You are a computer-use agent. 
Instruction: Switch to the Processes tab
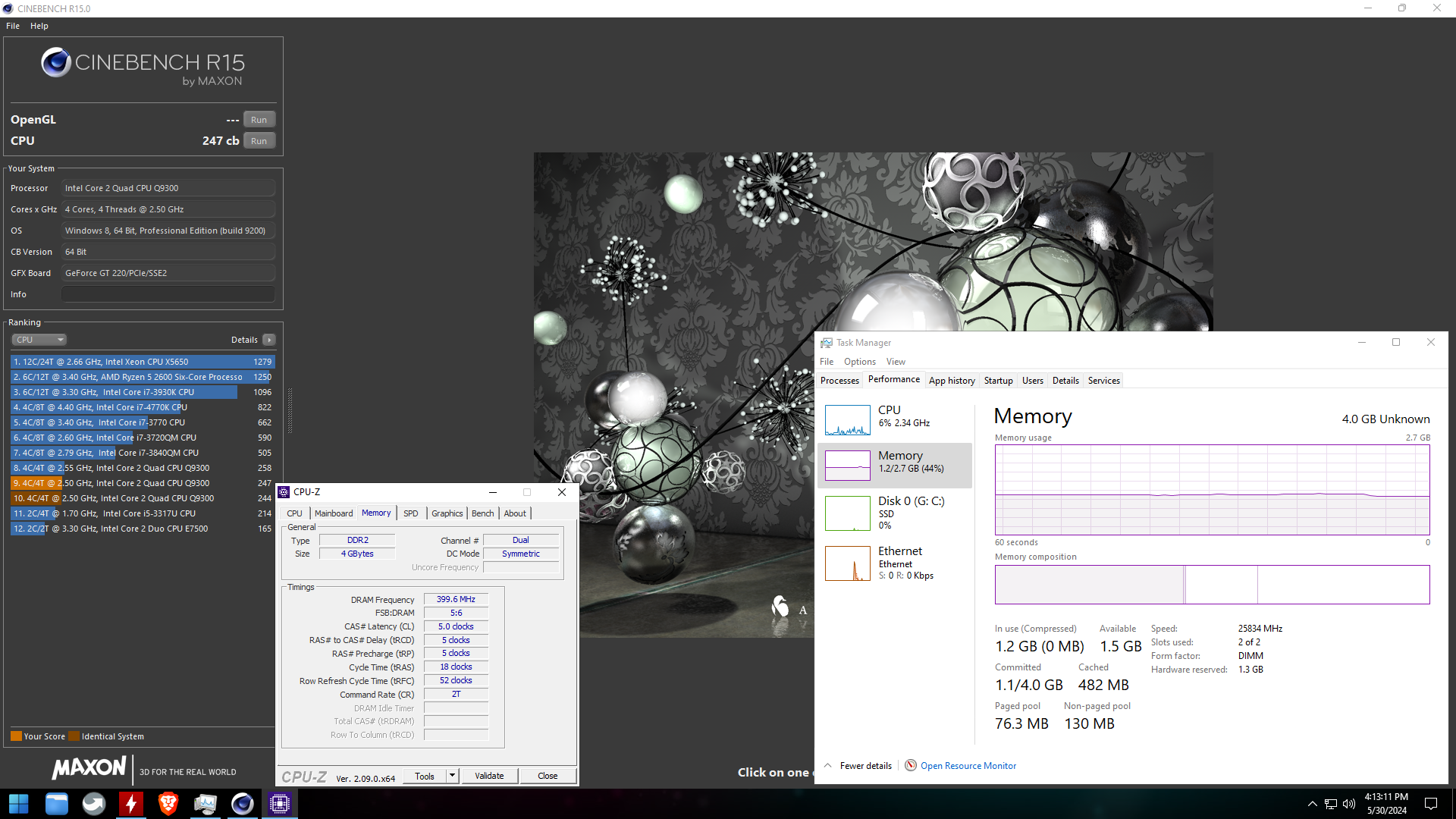[839, 381]
